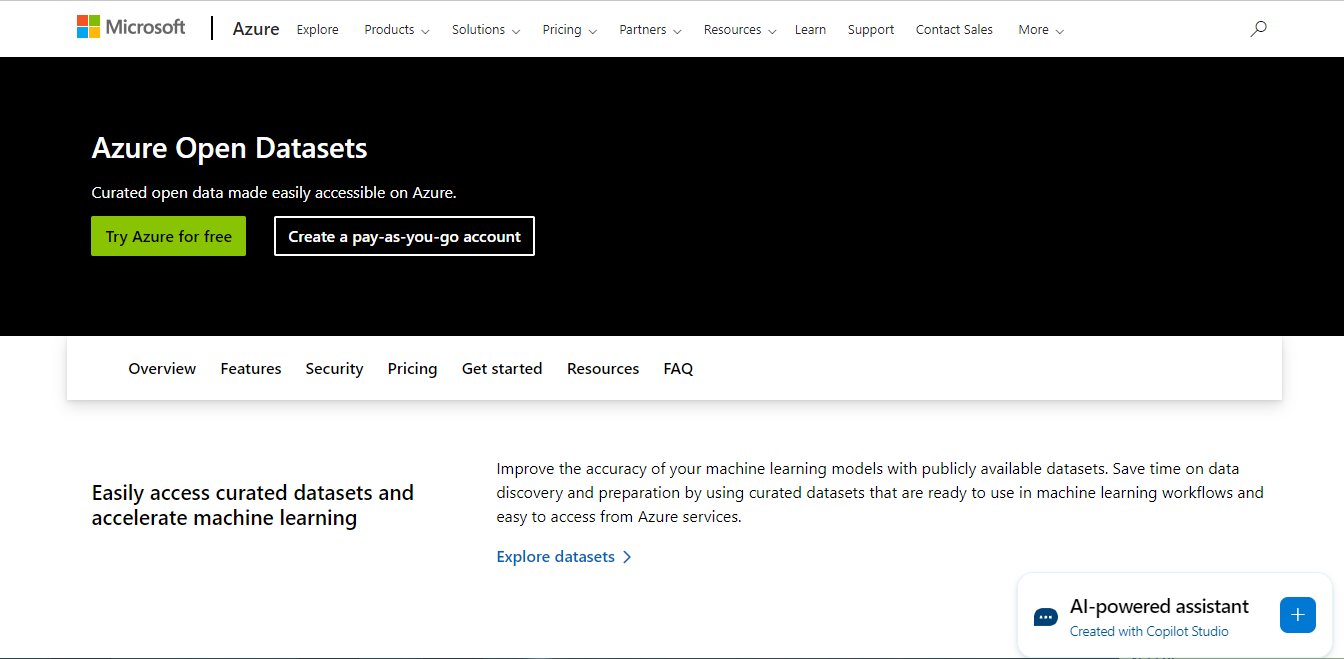Click the Microsoft logo
This screenshot has width=1344, height=659.
pos(131,27)
